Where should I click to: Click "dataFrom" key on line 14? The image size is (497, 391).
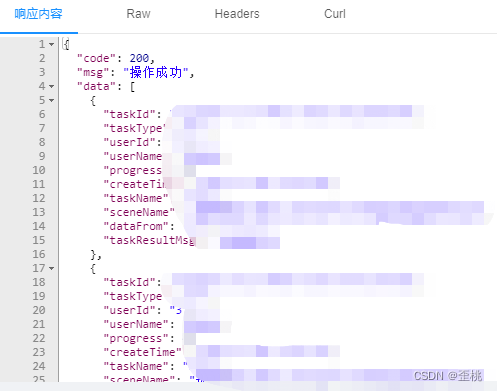tap(136, 226)
